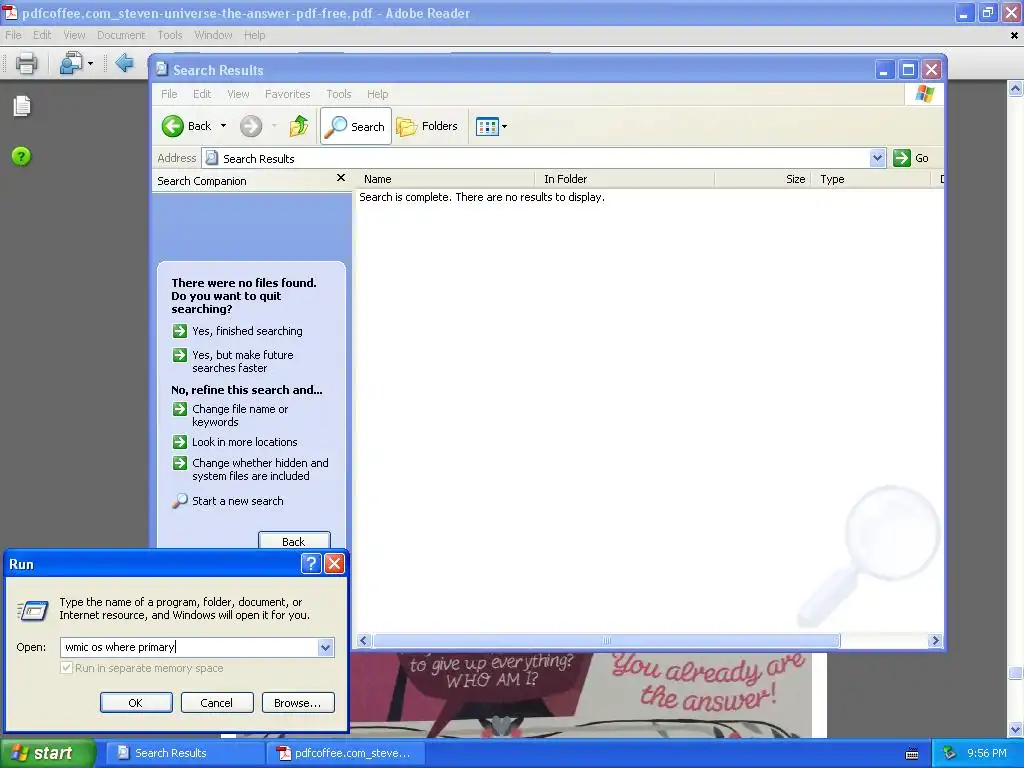Toggle 'Run in separate memory space' checkbox
This screenshot has width=1024, height=768.
66,668
